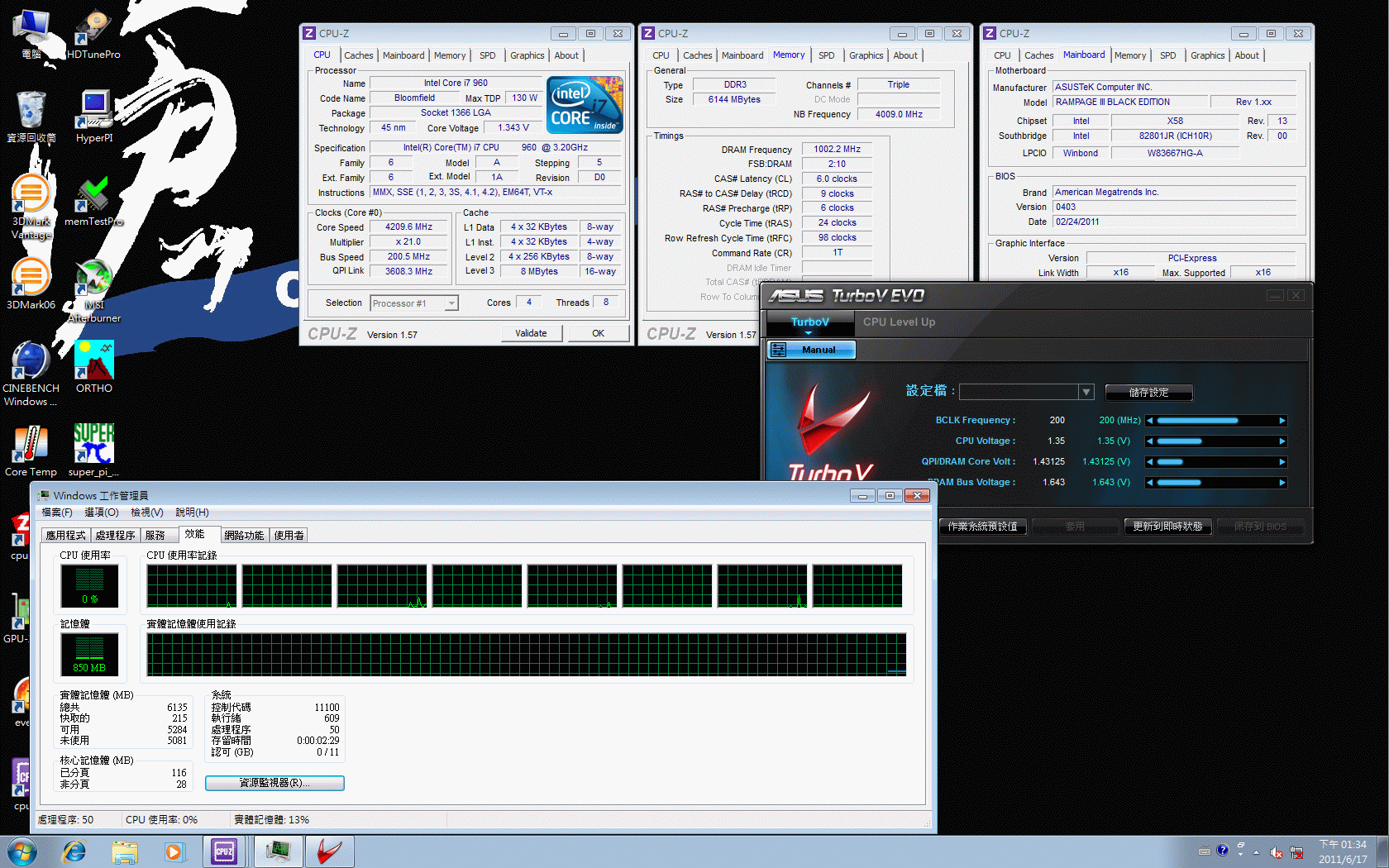Adjust the CPU Voltage slider
Image resolution: width=1389 pixels, height=868 pixels.
point(1216,441)
